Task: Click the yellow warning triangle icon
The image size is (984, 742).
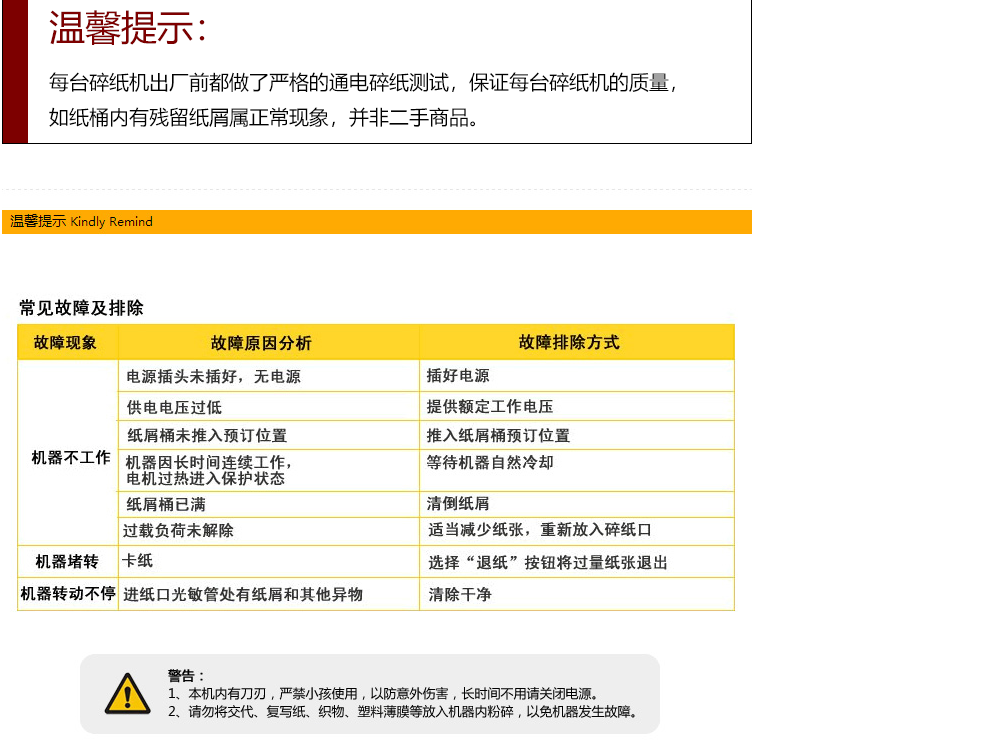Action: [127, 694]
